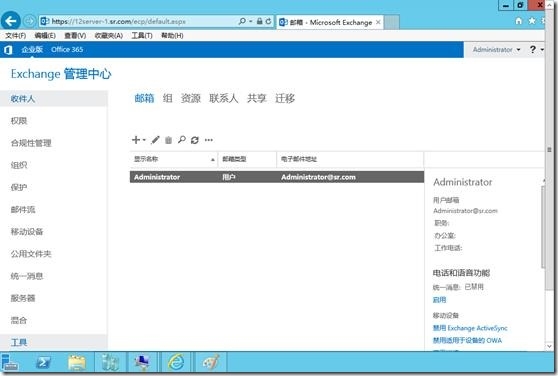Click the disable Exchange ActiveSync link

(x=470, y=328)
